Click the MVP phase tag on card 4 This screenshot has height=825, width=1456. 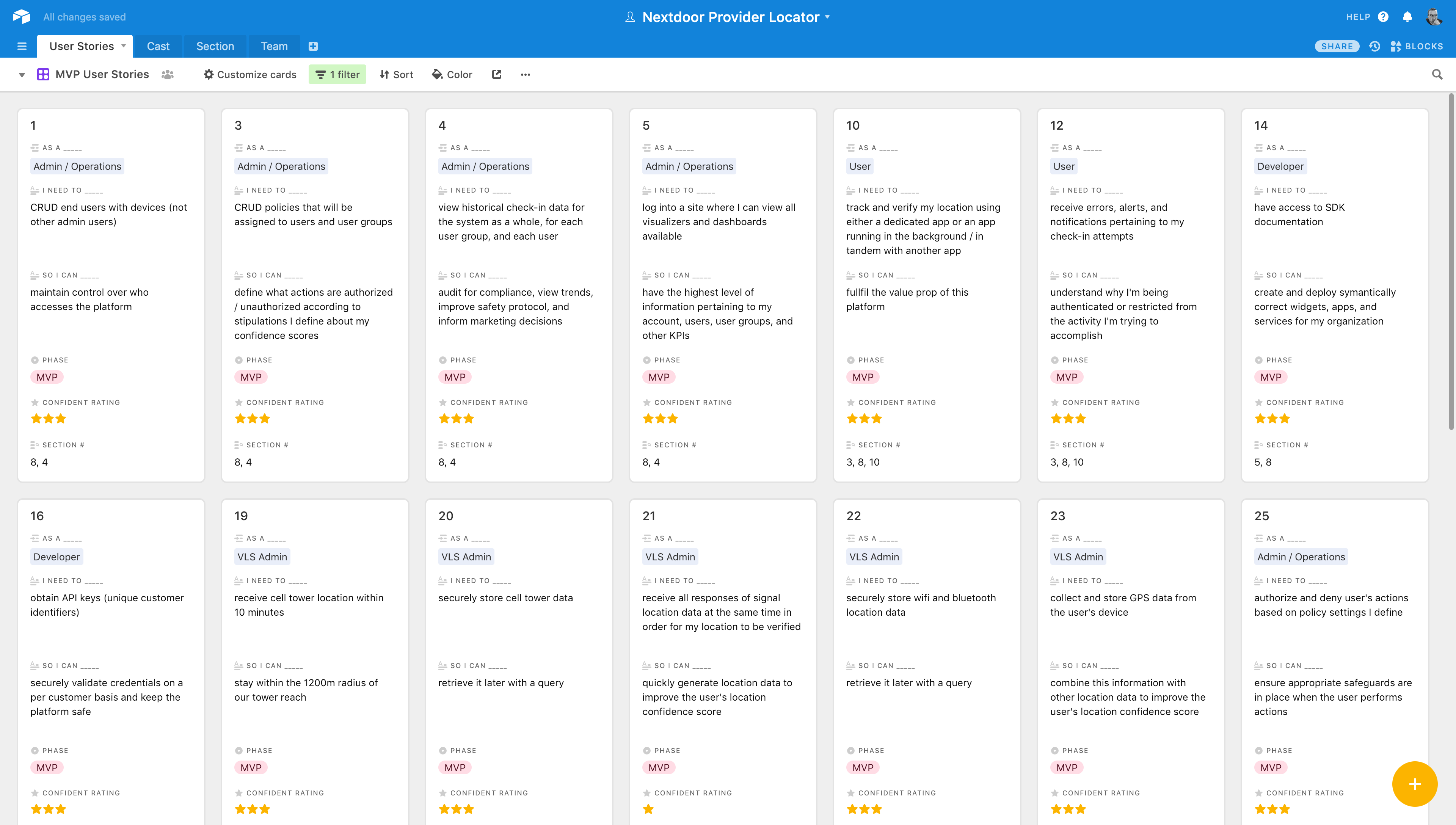(x=454, y=377)
